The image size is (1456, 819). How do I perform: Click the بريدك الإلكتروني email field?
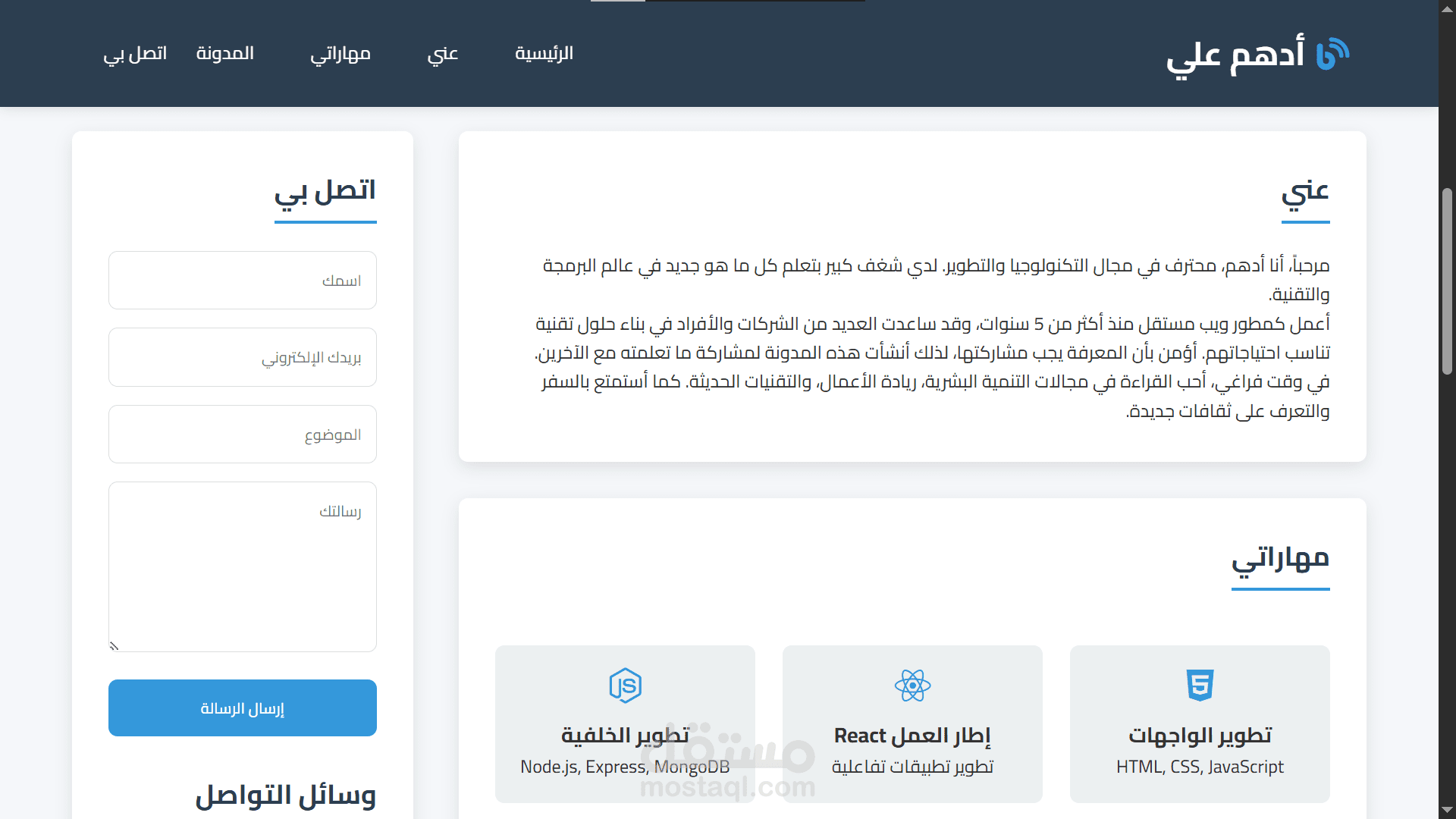tap(243, 357)
